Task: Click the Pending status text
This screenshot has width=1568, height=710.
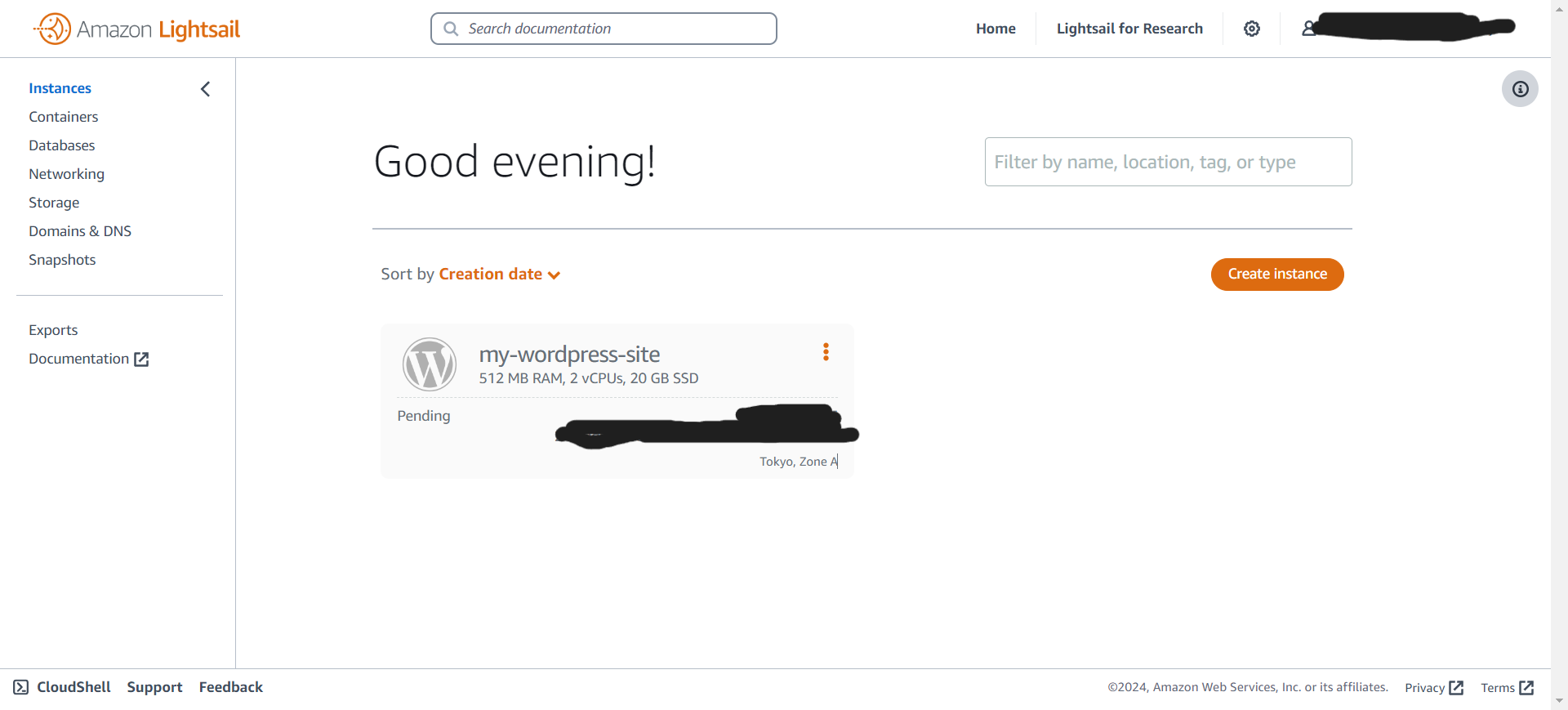Action: click(x=423, y=416)
